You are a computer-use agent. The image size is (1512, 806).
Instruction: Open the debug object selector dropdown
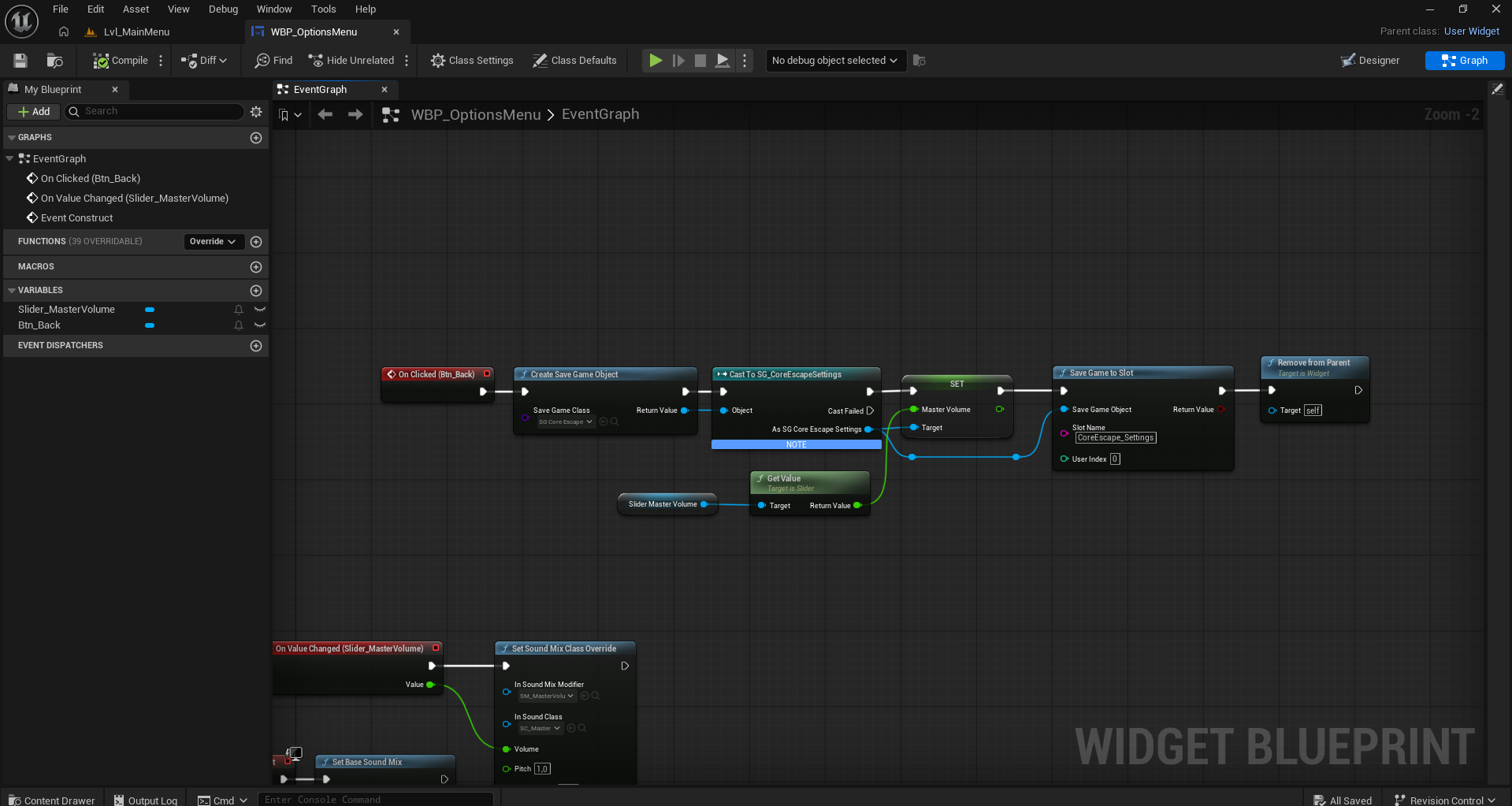835,61
